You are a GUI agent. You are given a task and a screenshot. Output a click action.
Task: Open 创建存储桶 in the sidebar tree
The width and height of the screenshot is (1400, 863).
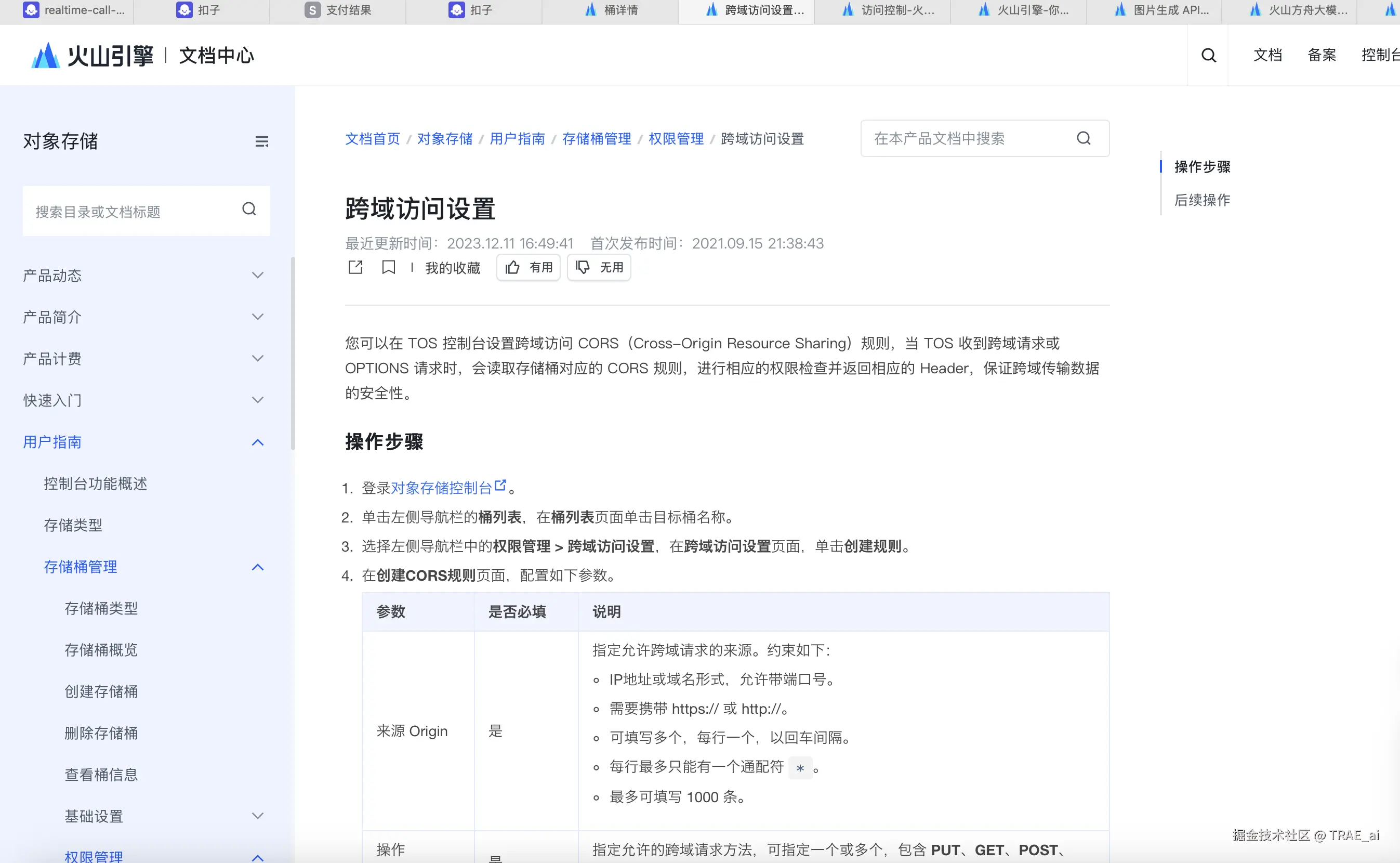click(101, 691)
